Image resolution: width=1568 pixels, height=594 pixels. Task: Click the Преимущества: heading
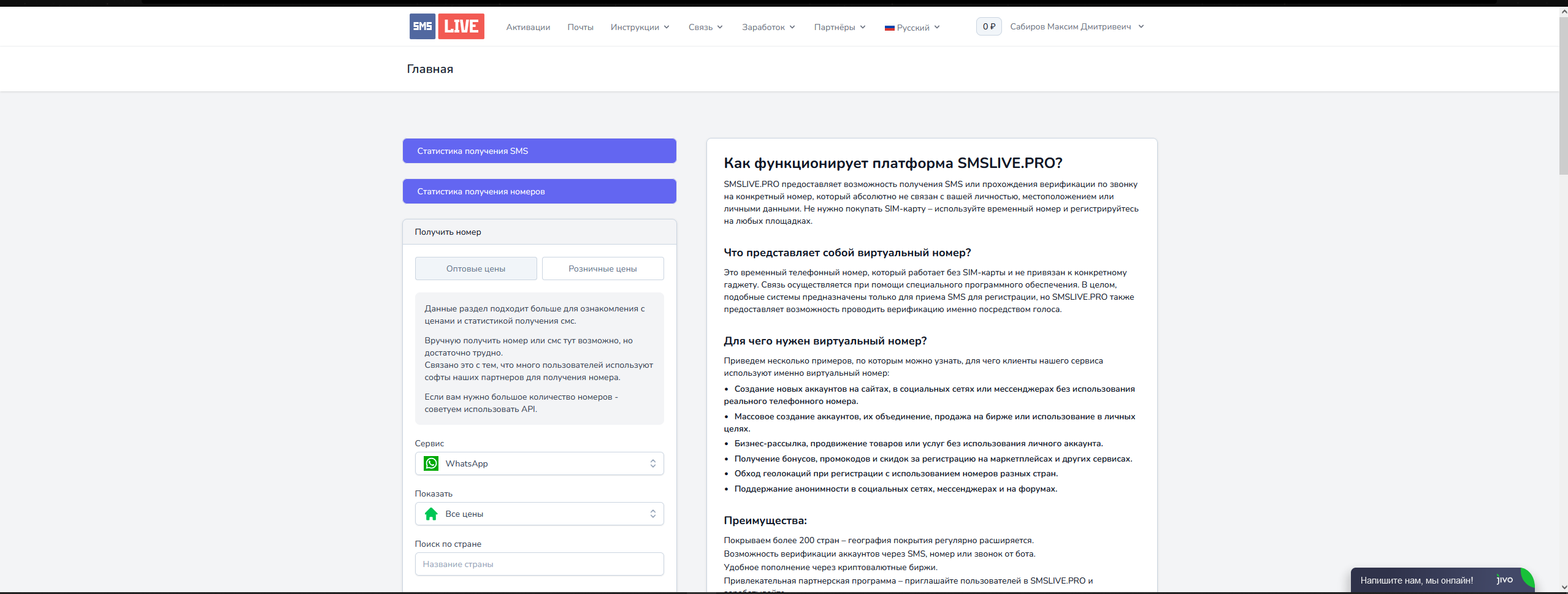(x=765, y=520)
